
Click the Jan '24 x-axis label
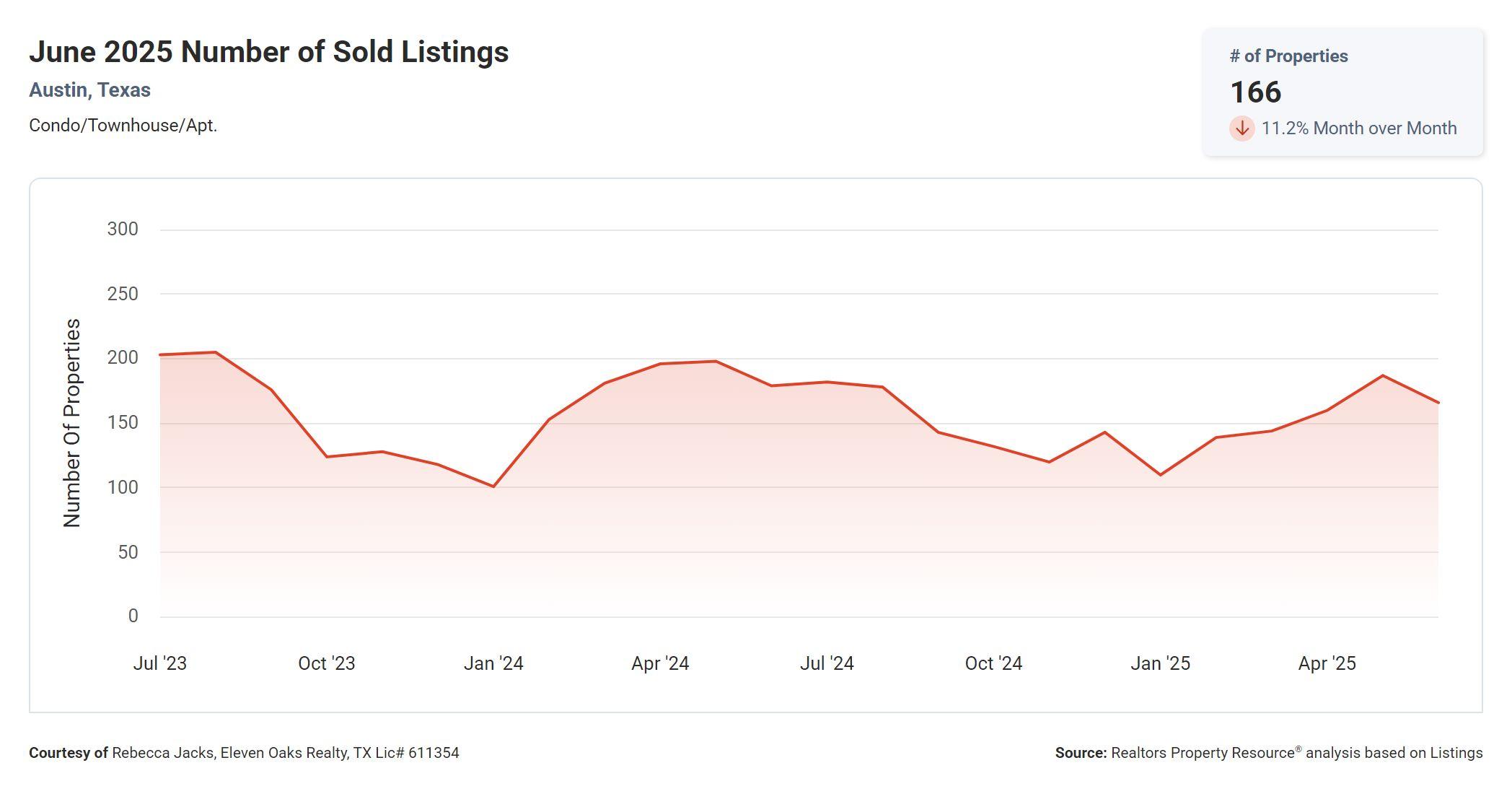(x=493, y=663)
